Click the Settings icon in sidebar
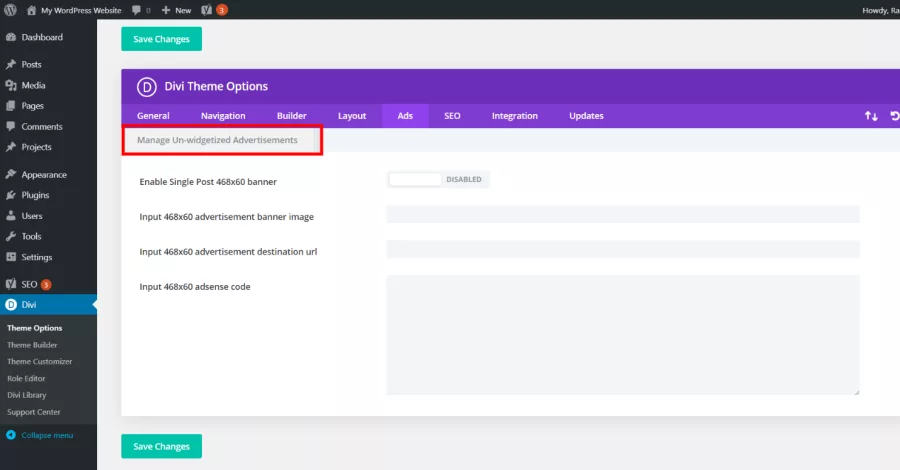Screen dimensions: 900x470 [11, 257]
